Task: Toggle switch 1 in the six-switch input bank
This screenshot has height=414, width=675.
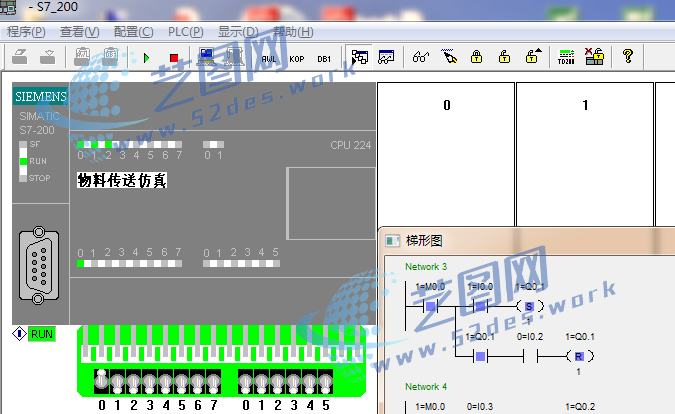Action: point(261,381)
